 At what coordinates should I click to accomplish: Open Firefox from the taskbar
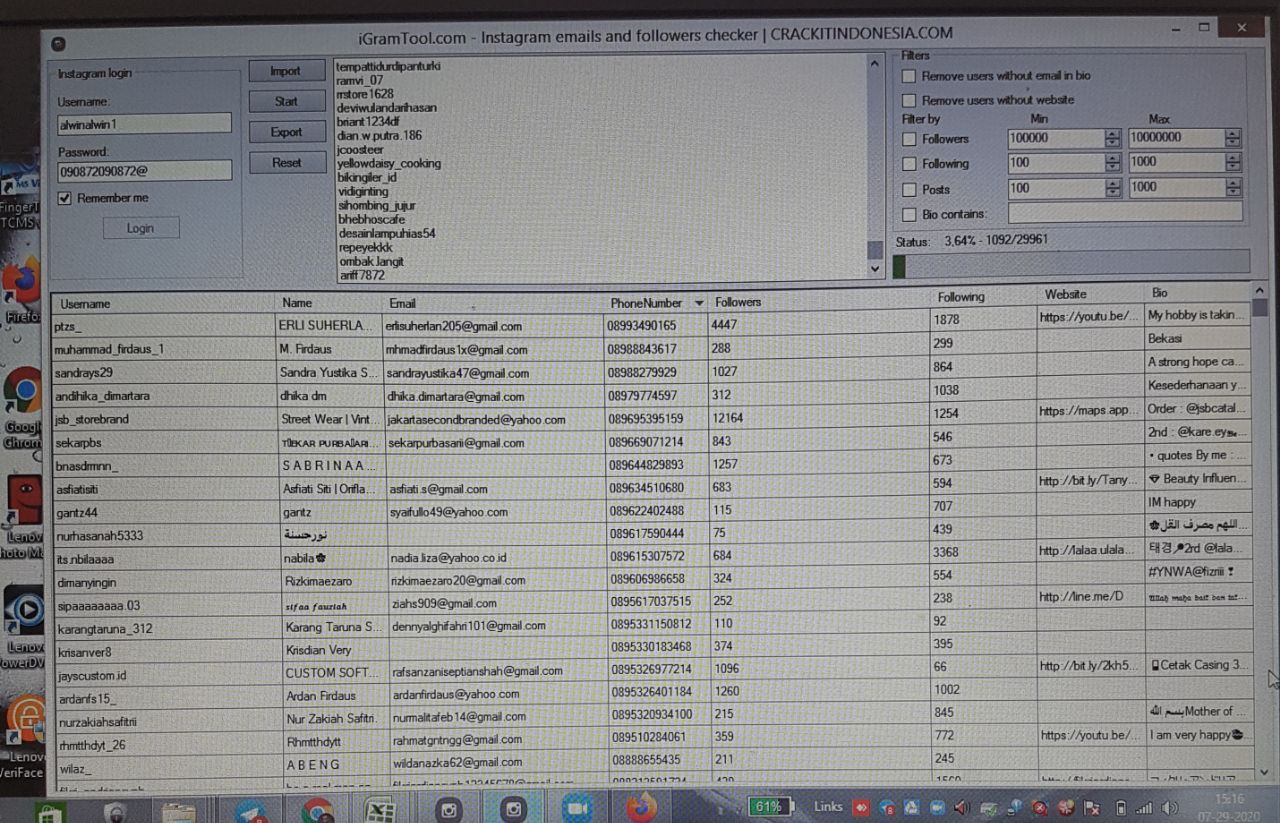(x=641, y=807)
